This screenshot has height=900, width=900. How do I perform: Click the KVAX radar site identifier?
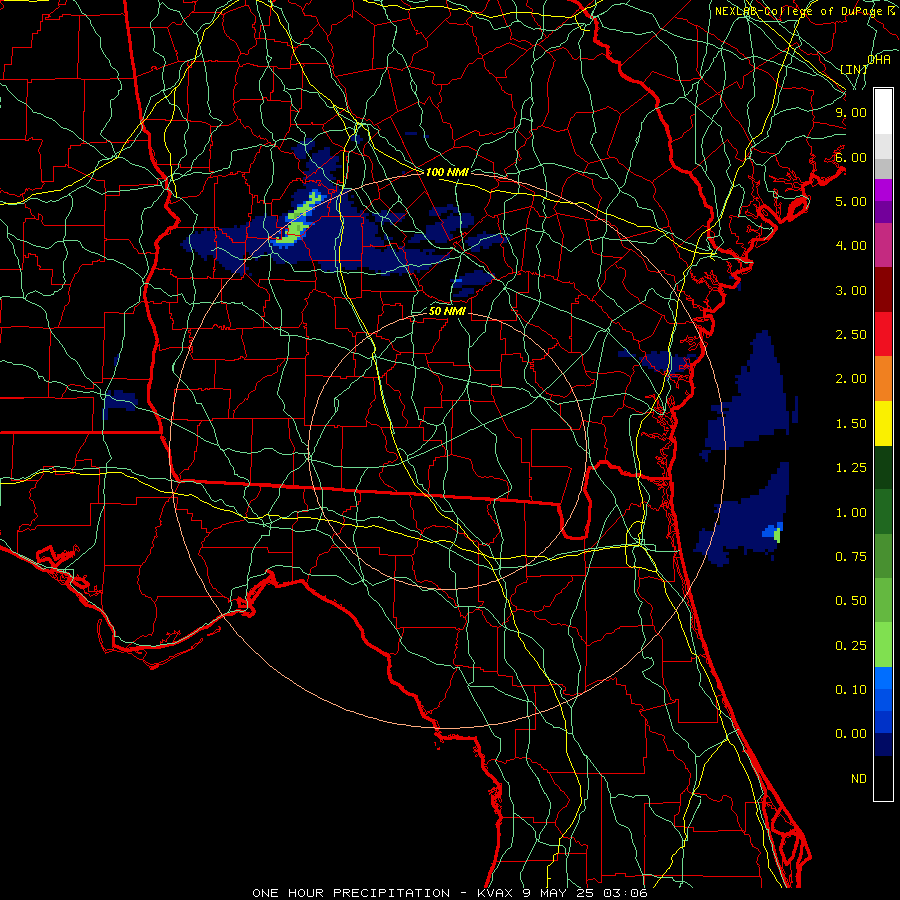[x=496, y=893]
